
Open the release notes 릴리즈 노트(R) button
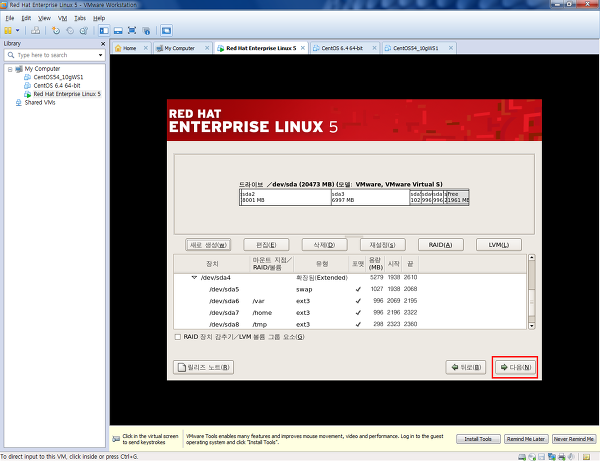204,367
